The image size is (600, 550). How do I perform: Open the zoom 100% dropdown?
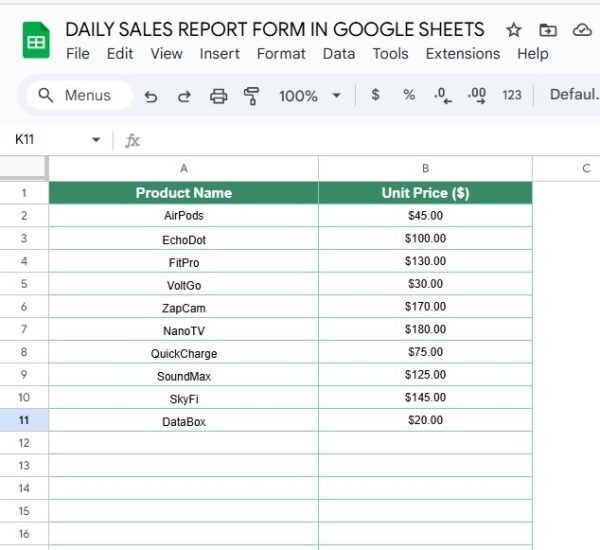pos(310,96)
